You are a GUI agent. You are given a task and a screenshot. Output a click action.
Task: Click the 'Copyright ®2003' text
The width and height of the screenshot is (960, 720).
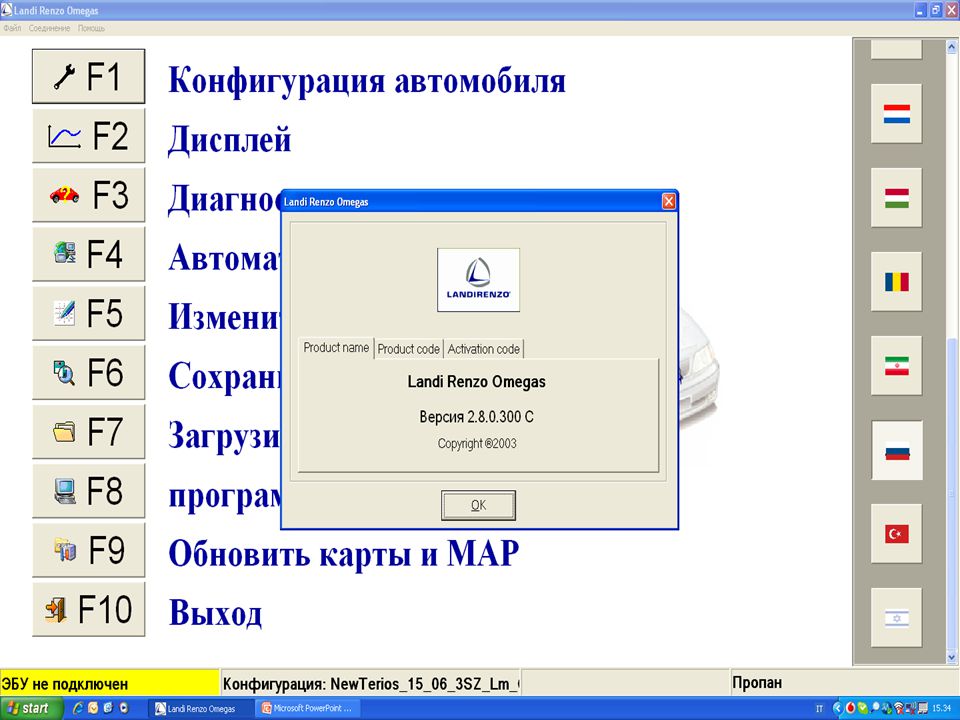(477, 443)
